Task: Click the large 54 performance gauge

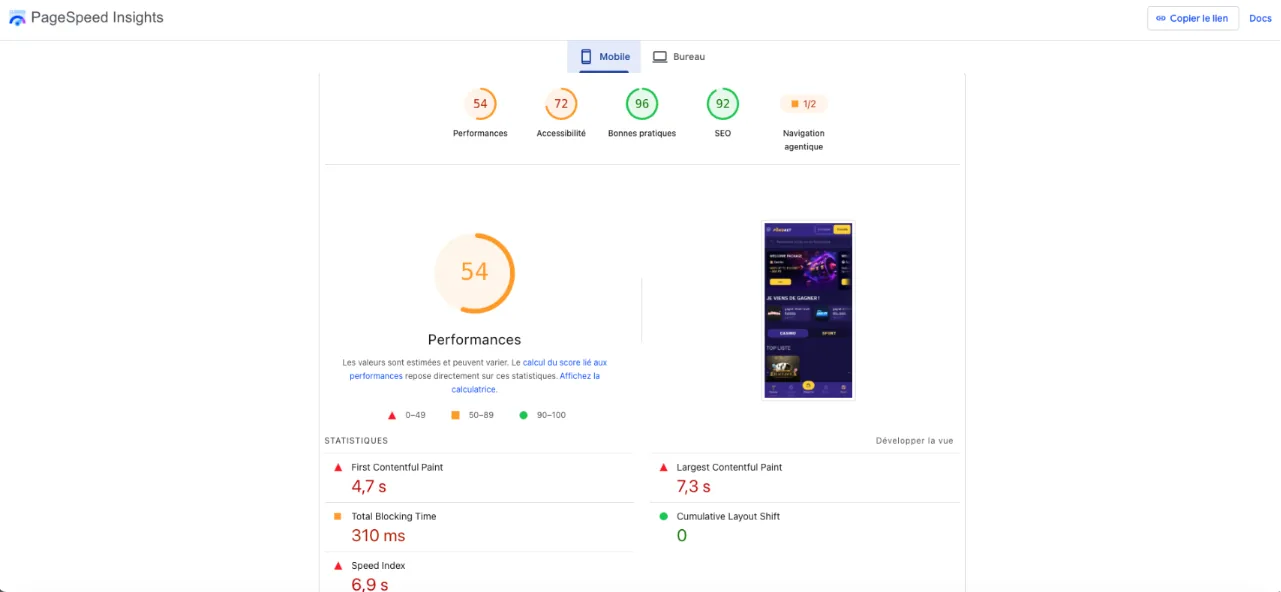Action: tap(474, 273)
